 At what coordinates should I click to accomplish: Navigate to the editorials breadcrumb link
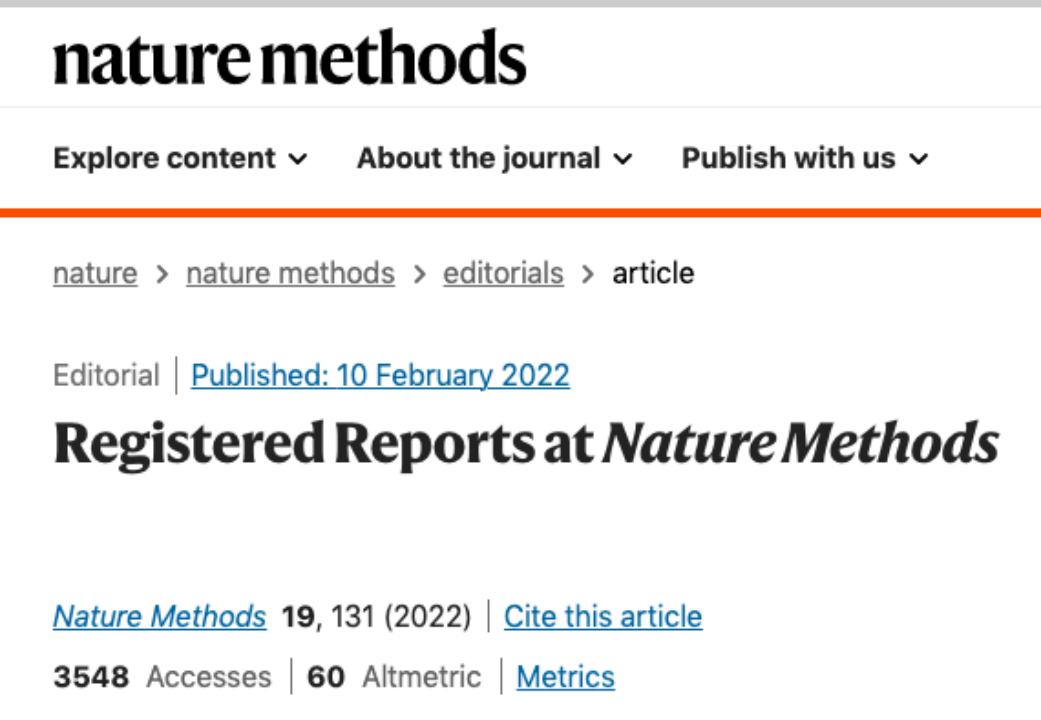(503, 273)
